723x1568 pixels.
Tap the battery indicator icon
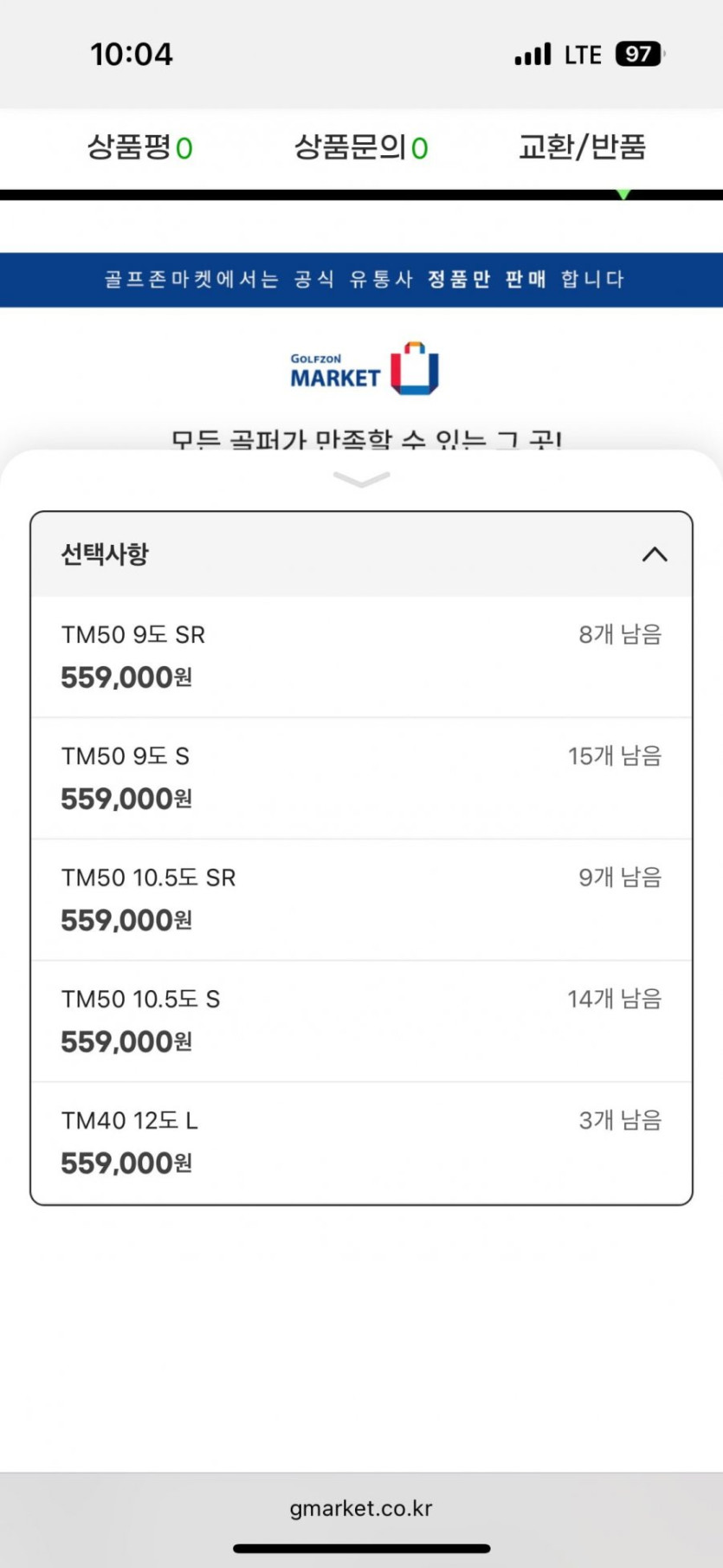tap(639, 55)
